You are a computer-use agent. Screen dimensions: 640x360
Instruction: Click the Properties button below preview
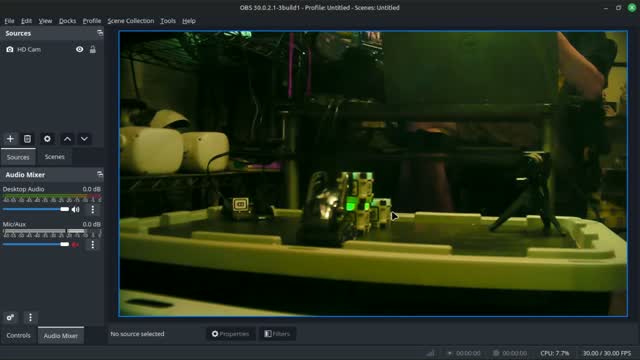pyautogui.click(x=231, y=334)
